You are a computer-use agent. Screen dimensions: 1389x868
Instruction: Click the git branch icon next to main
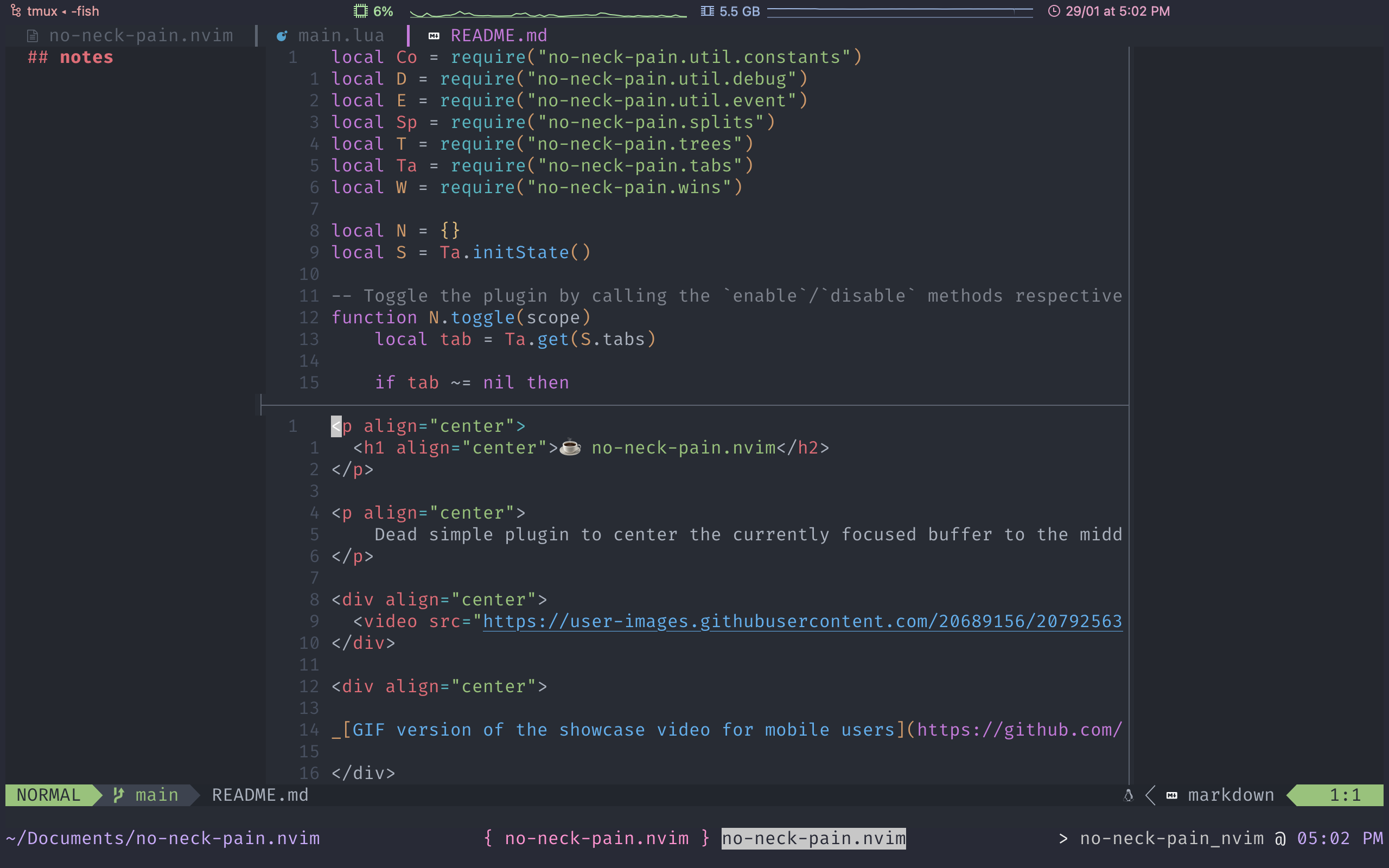point(118,795)
